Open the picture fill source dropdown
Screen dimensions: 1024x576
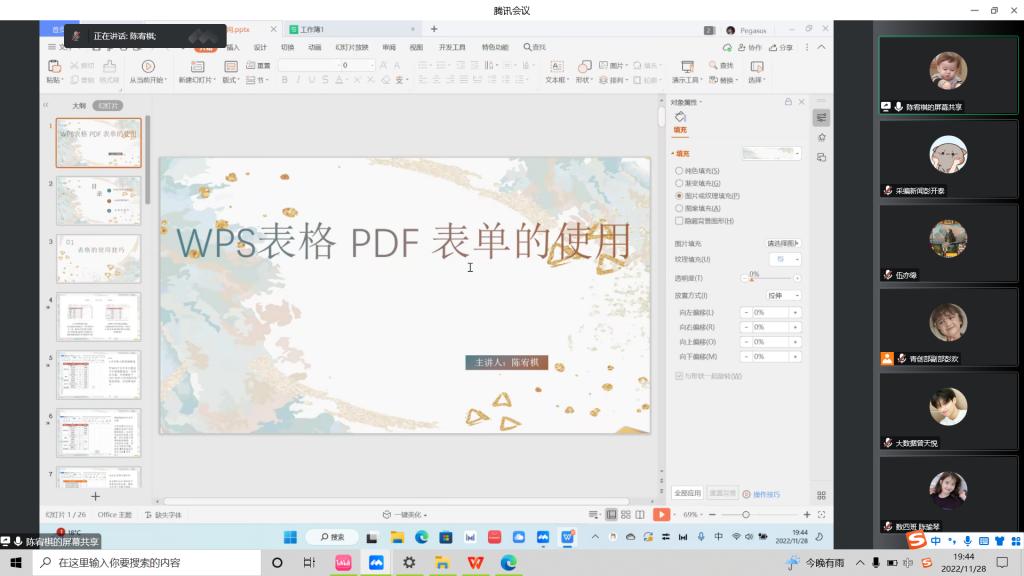tap(784, 244)
